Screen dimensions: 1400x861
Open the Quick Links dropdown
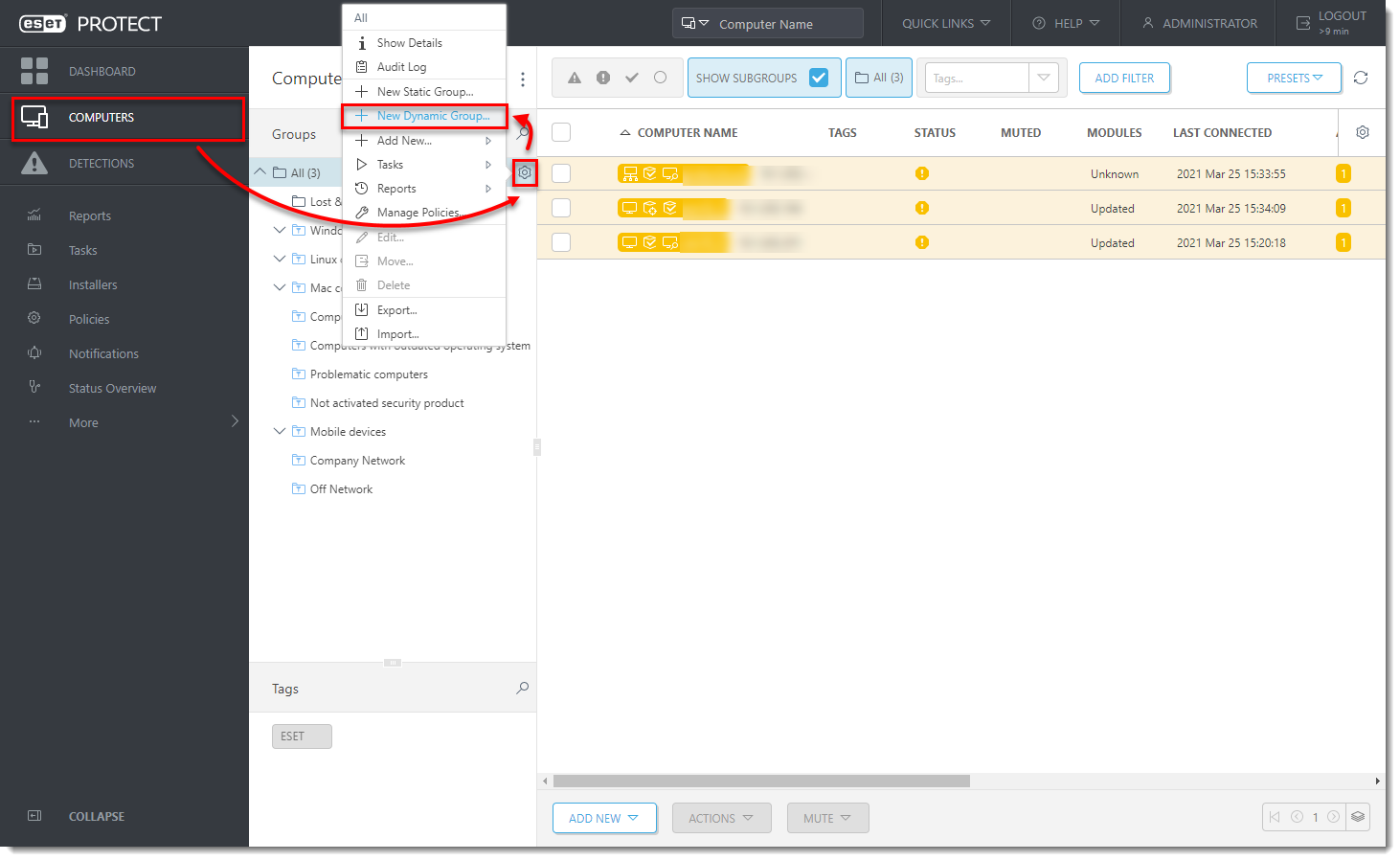pos(945,23)
